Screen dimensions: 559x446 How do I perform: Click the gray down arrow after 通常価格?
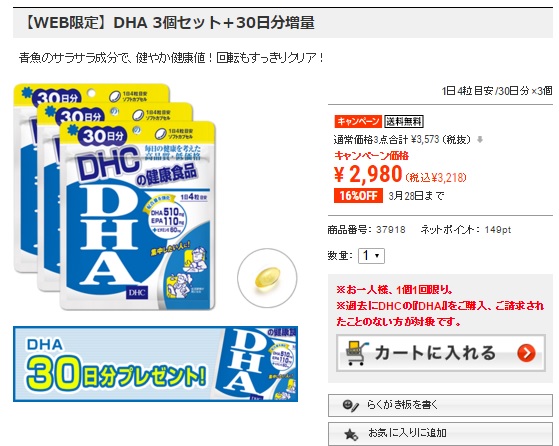click(480, 140)
